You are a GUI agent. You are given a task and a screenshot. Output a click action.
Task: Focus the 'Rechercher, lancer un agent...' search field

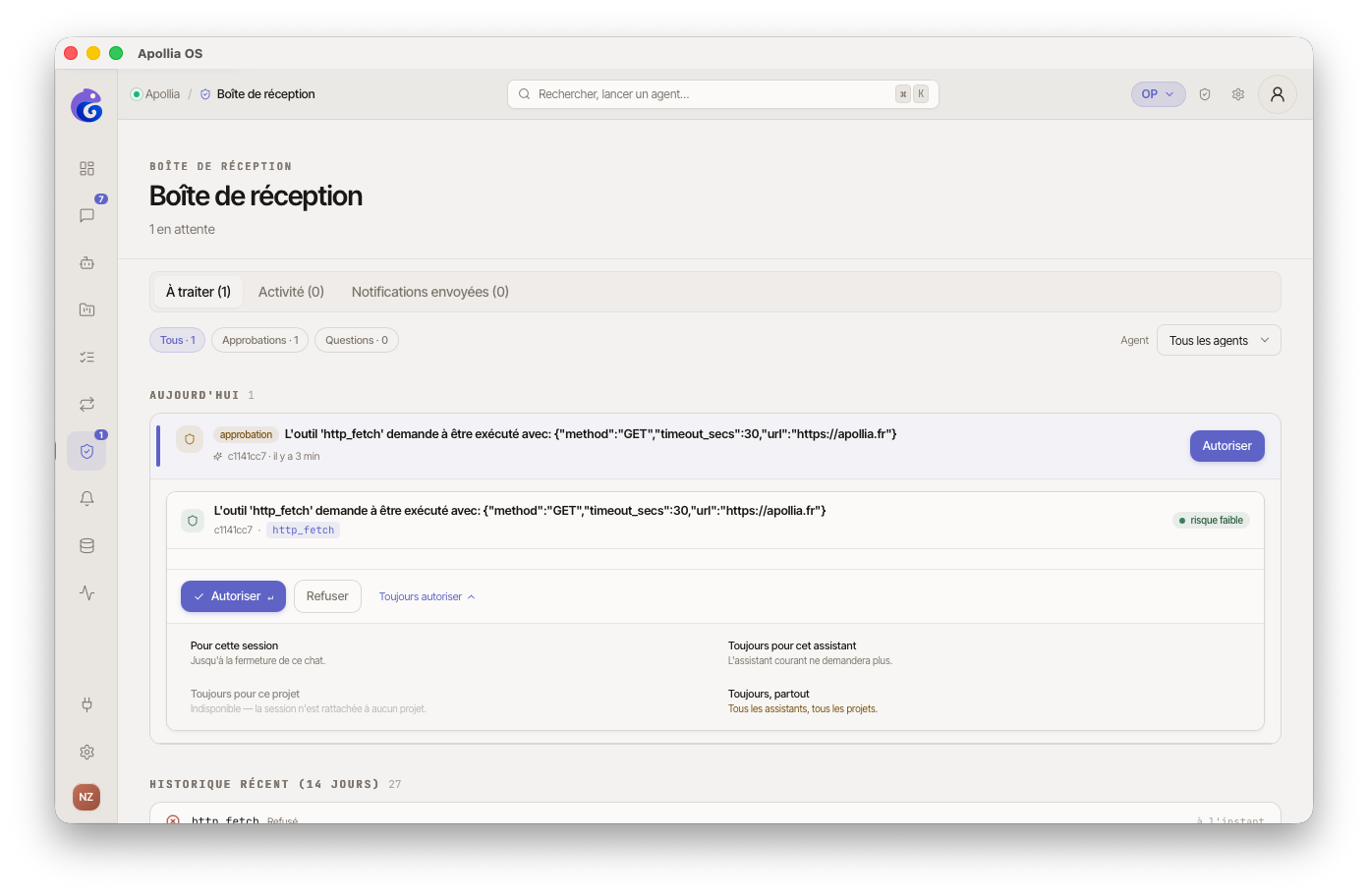[x=723, y=94]
